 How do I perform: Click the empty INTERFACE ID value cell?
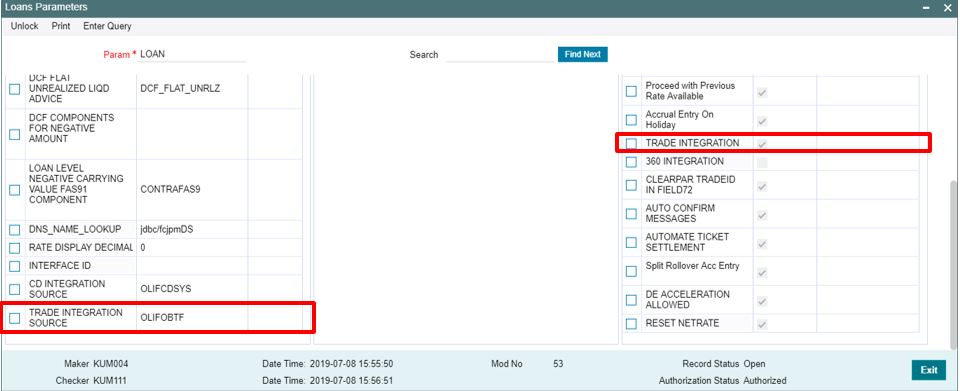(192, 266)
